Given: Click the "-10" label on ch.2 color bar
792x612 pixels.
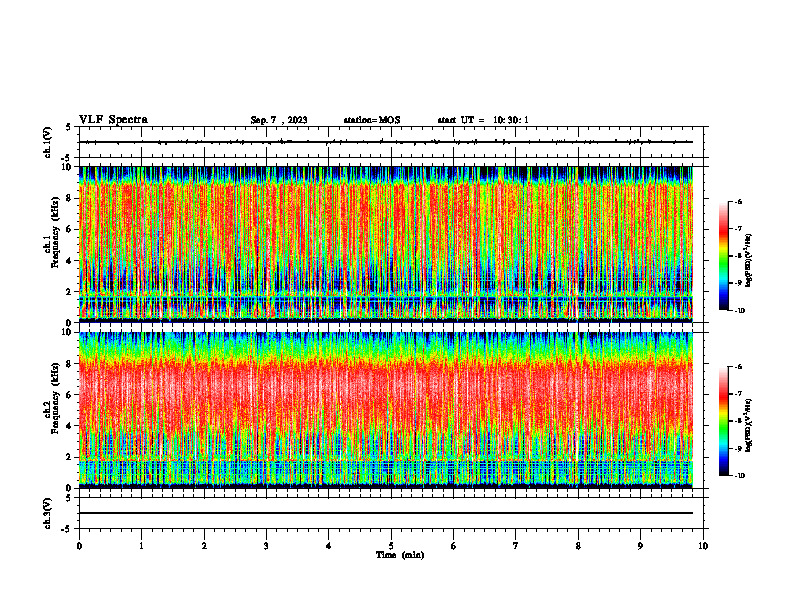Looking at the screenshot, I should tap(739, 475).
